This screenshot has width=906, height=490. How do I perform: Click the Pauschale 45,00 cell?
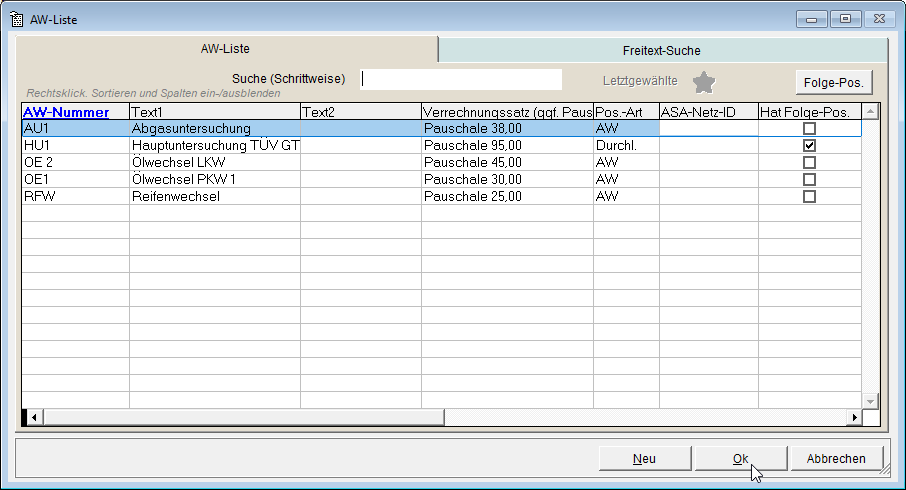click(507, 162)
